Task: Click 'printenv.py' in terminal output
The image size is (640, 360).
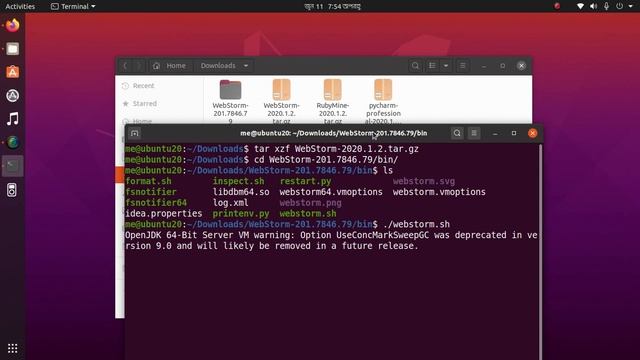Action: [x=241, y=213]
